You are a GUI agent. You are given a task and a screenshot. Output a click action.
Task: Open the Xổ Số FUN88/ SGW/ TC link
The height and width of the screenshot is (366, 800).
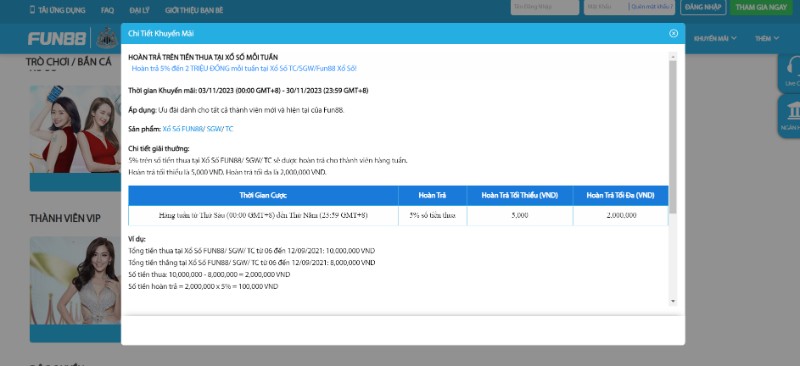[x=197, y=129]
